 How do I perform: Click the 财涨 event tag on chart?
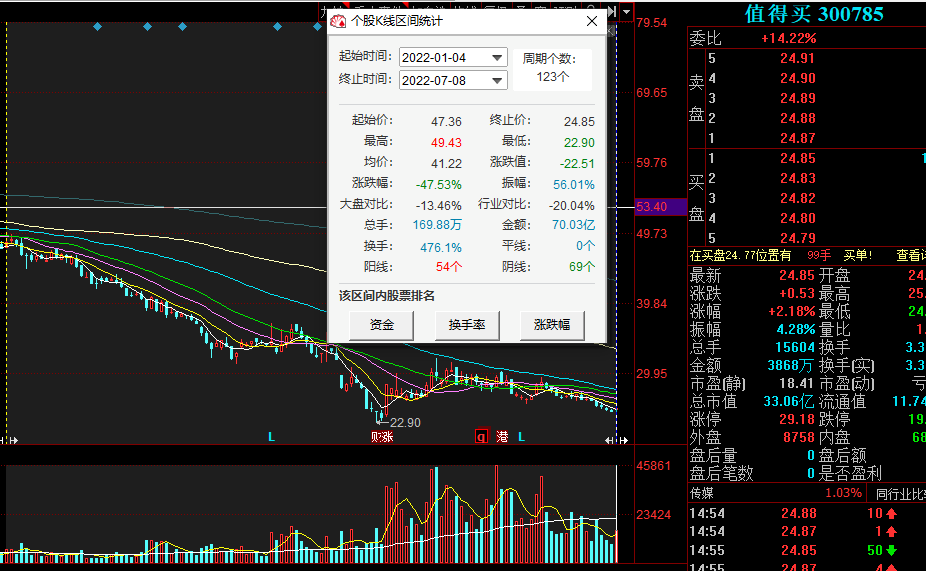382,437
